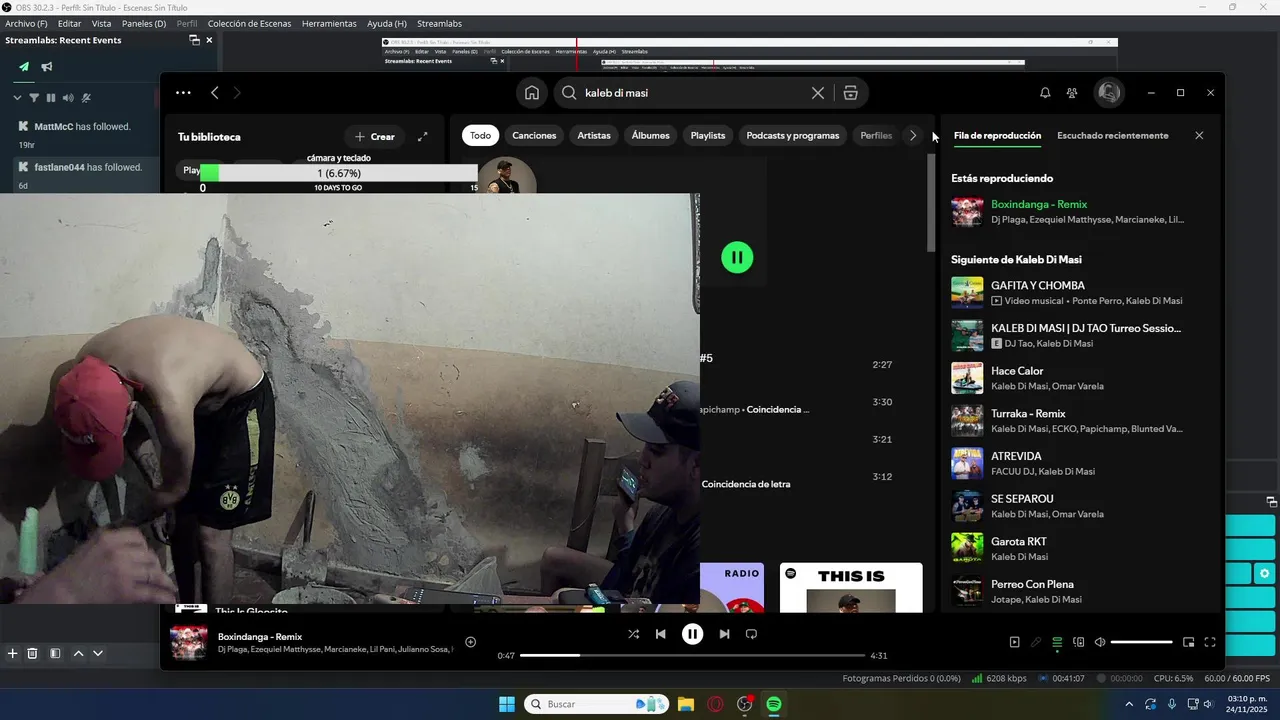Mute Spotify with the speaker icon

(1100, 642)
